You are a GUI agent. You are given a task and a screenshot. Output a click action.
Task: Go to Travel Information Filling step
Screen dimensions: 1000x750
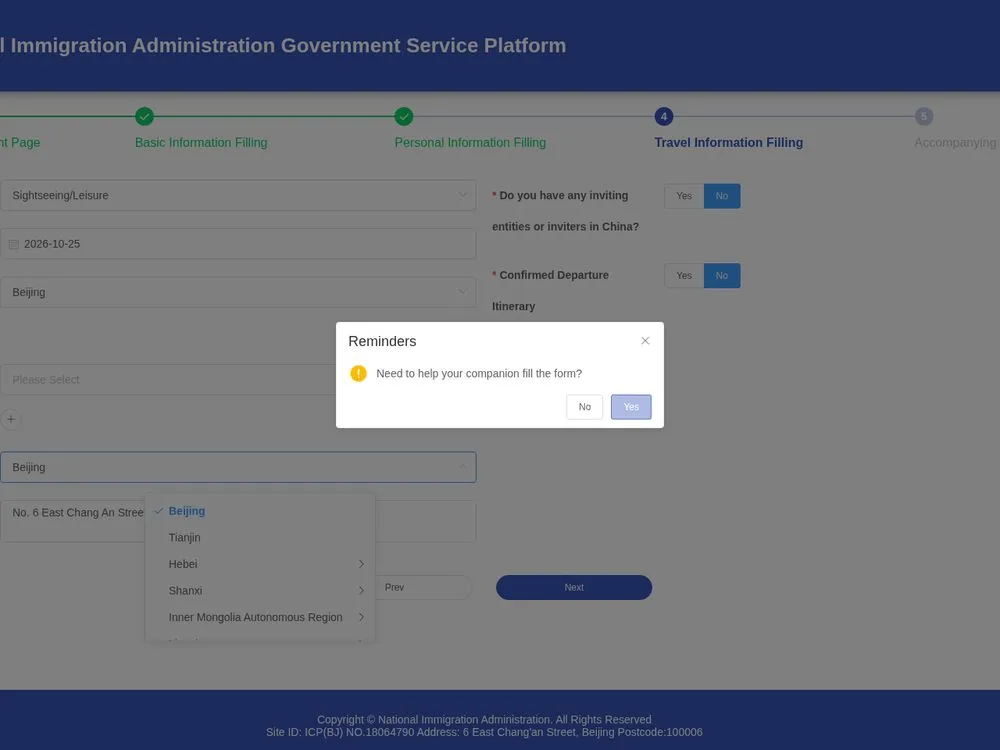point(728,142)
